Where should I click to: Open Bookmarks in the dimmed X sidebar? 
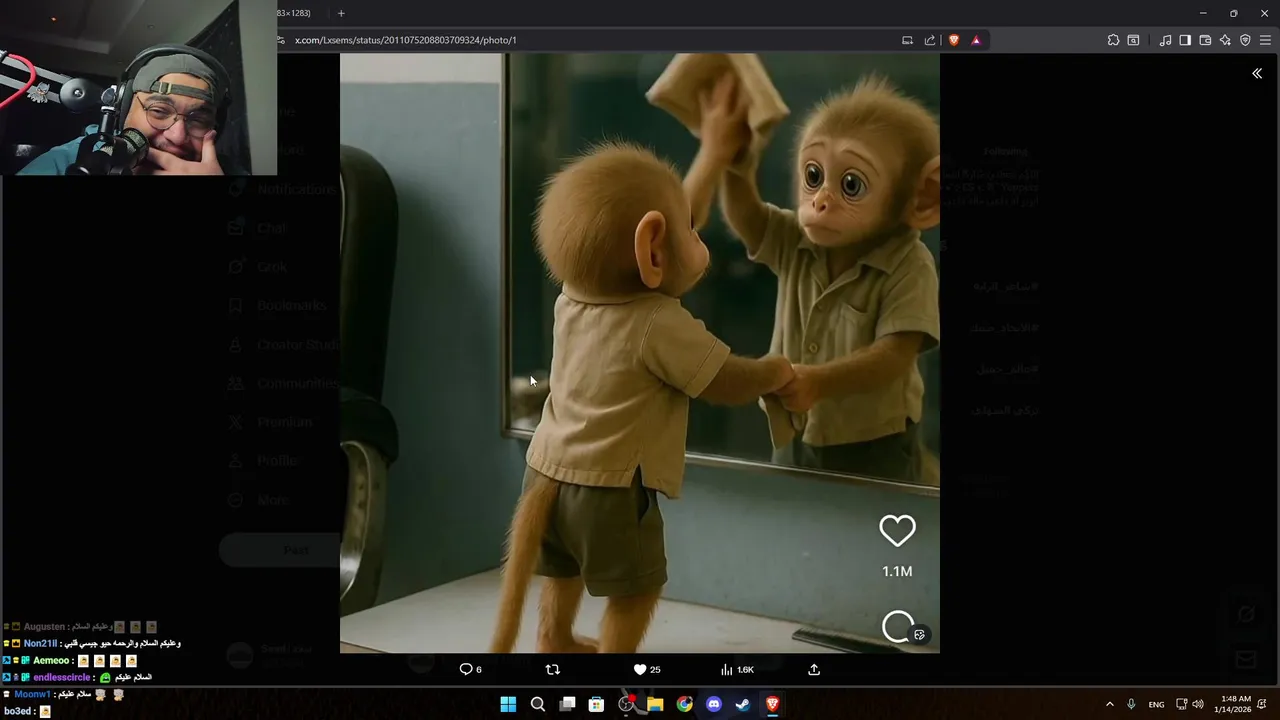click(x=277, y=305)
